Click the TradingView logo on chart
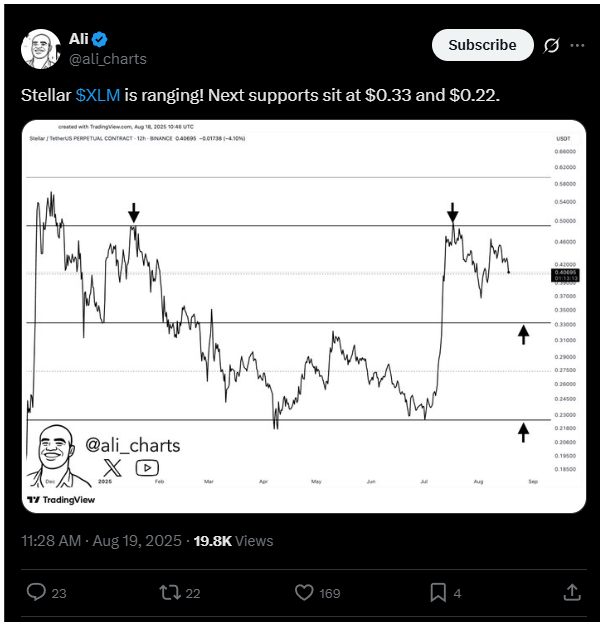This screenshot has height=626, width=604. [61, 500]
